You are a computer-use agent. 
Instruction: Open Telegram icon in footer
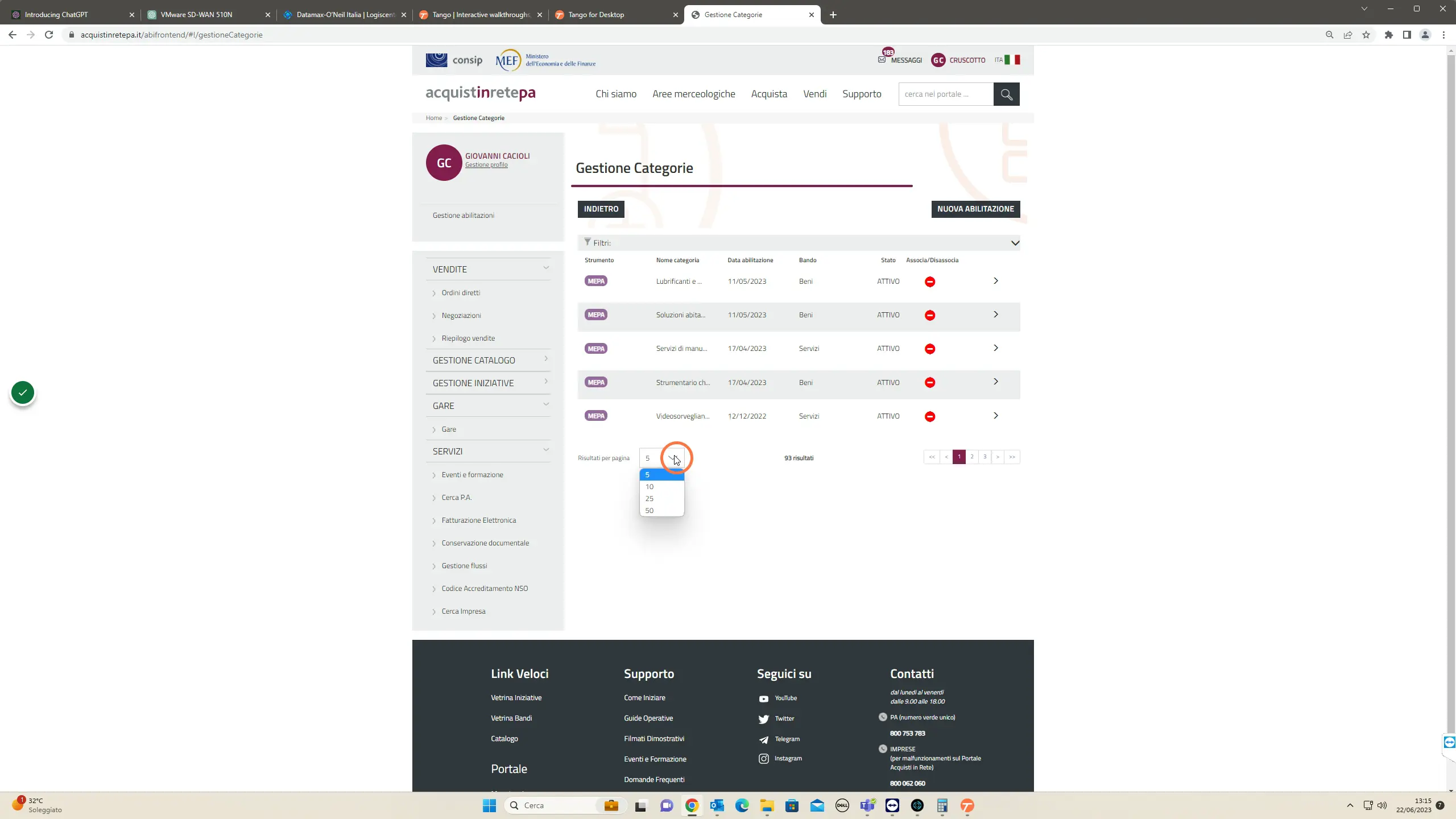(x=764, y=739)
